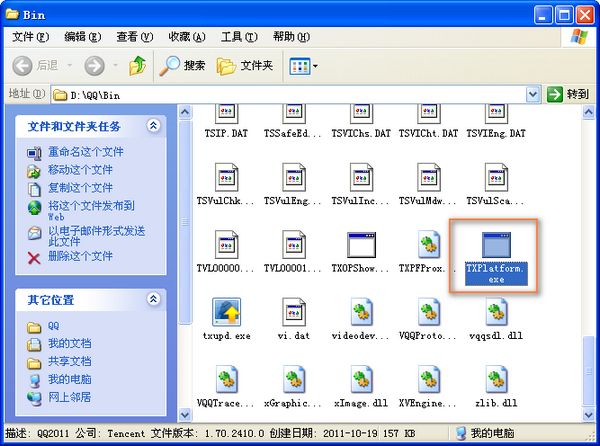600x446 pixels.
Task: Select the TSVulSca file icon
Action: point(496,177)
